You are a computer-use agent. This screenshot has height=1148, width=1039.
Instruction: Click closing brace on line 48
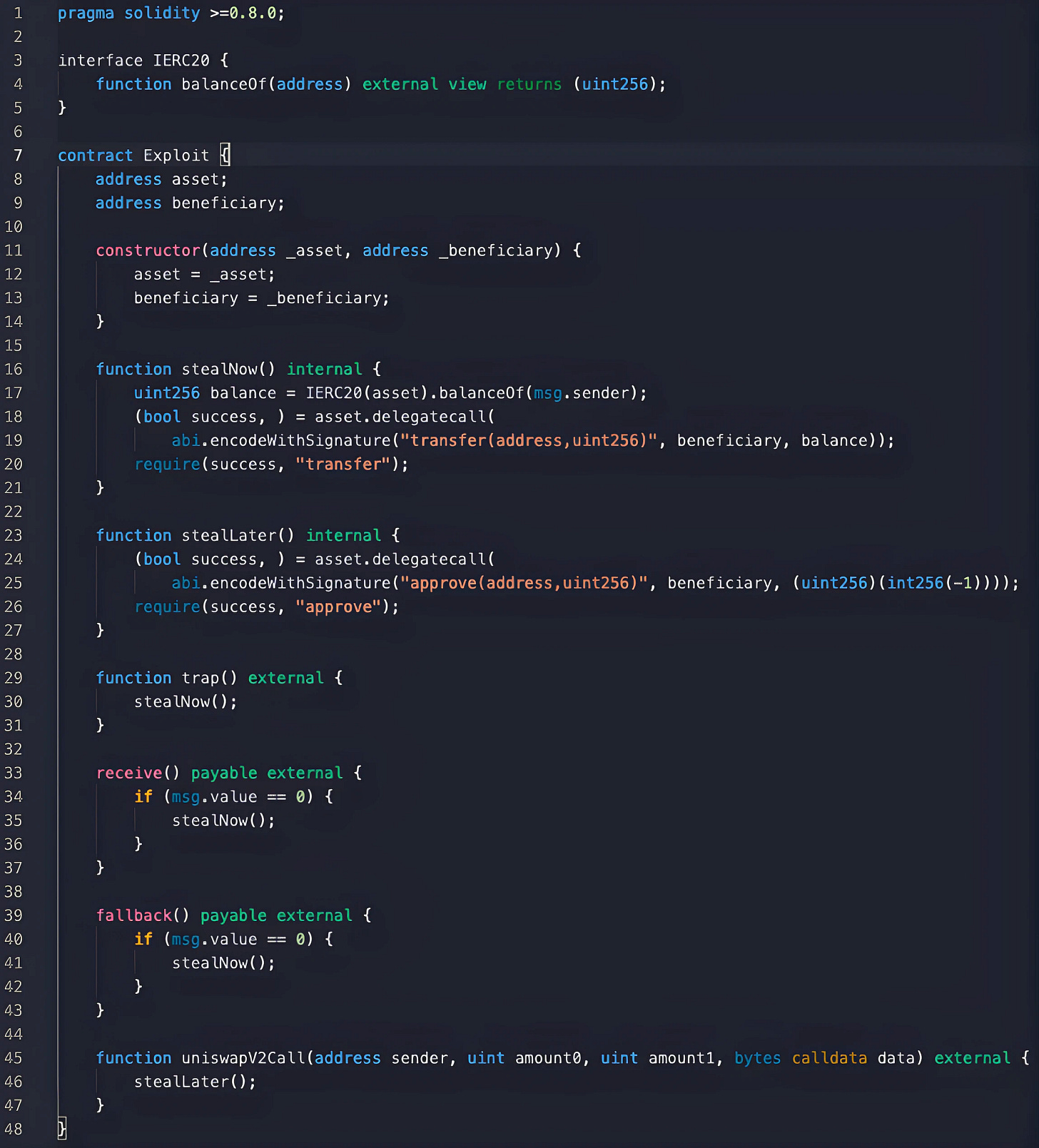62,1129
